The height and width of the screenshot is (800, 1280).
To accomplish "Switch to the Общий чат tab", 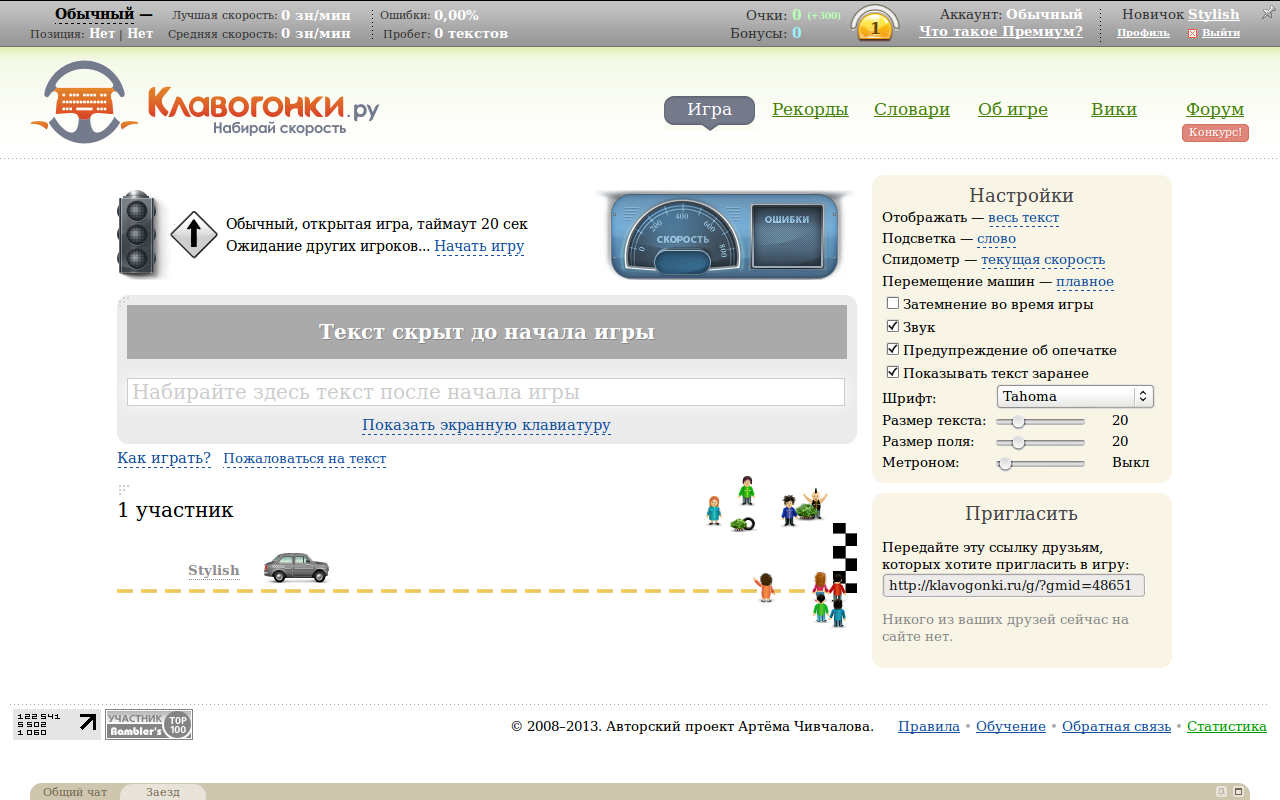I will point(75,792).
